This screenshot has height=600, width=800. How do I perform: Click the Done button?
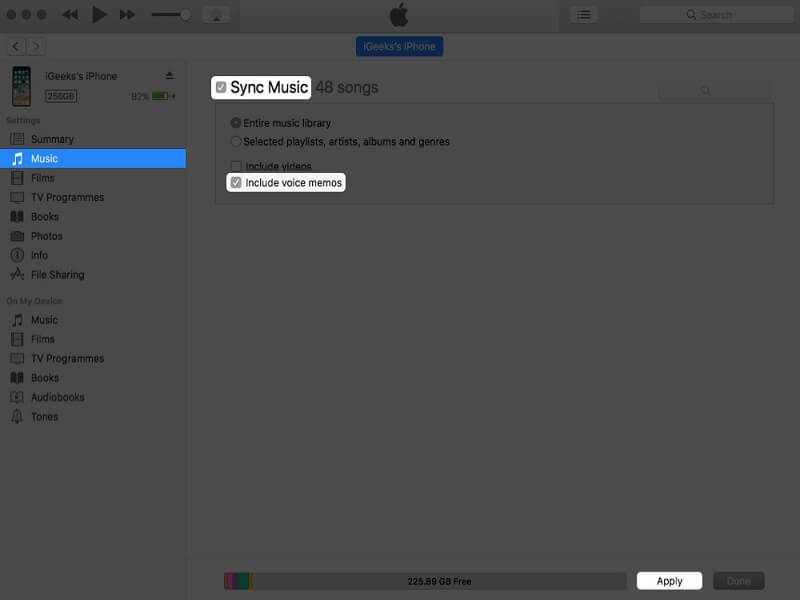point(738,581)
